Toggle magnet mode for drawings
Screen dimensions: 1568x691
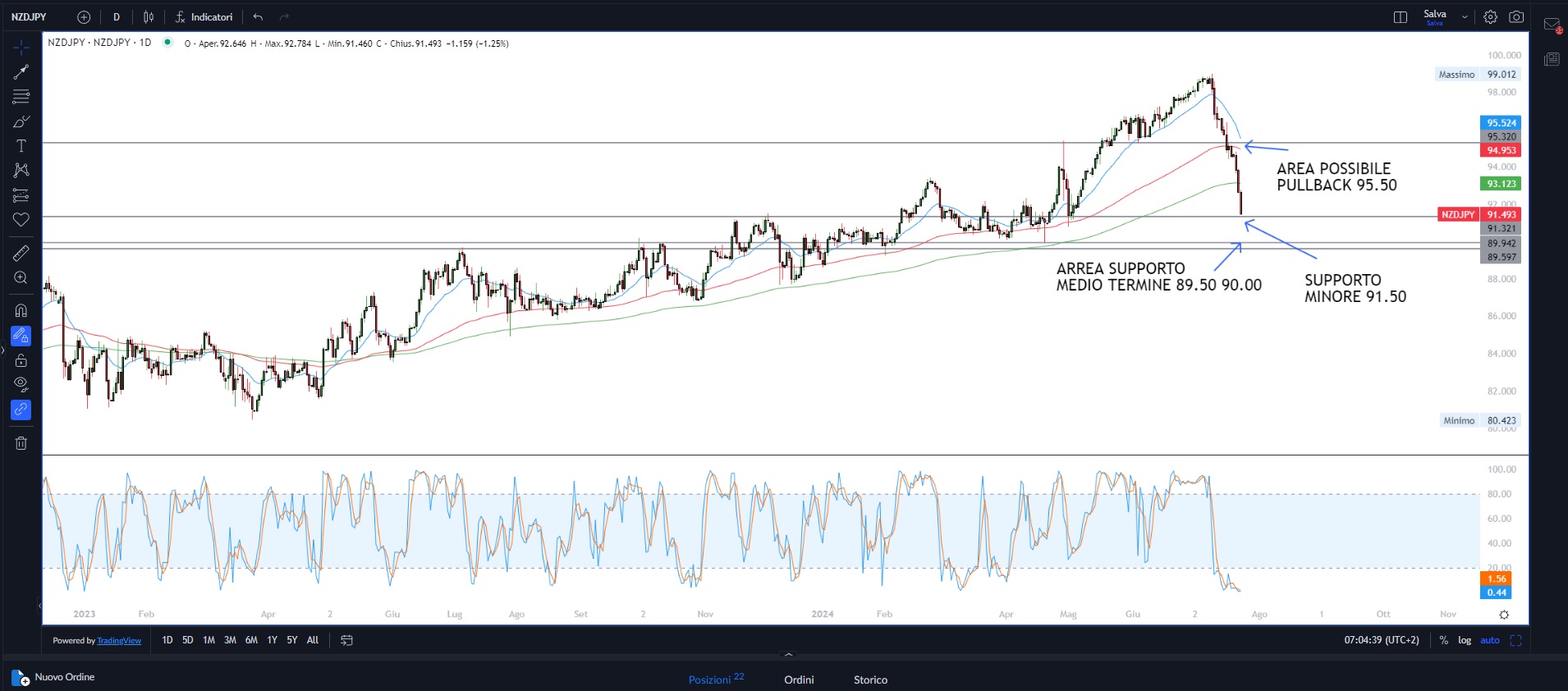click(x=21, y=311)
